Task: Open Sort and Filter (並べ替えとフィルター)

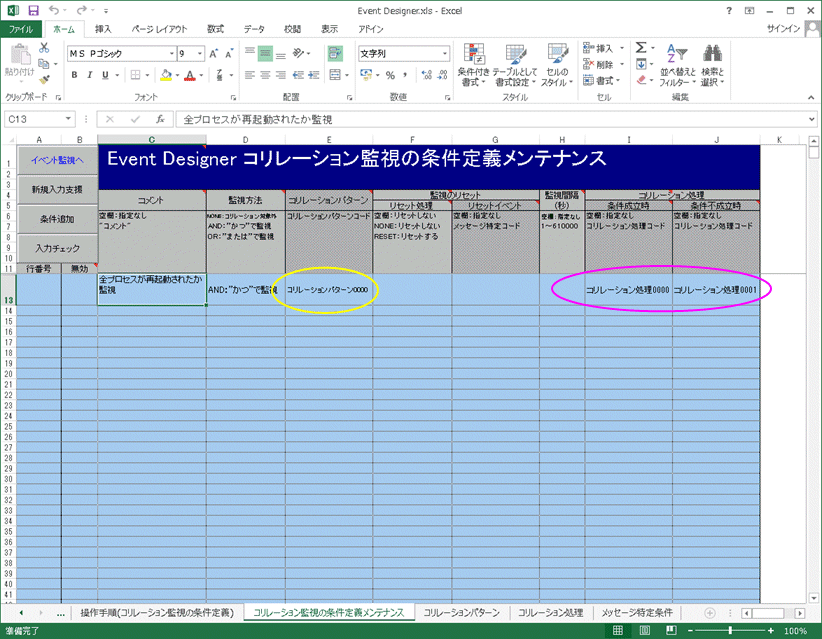Action: point(677,65)
